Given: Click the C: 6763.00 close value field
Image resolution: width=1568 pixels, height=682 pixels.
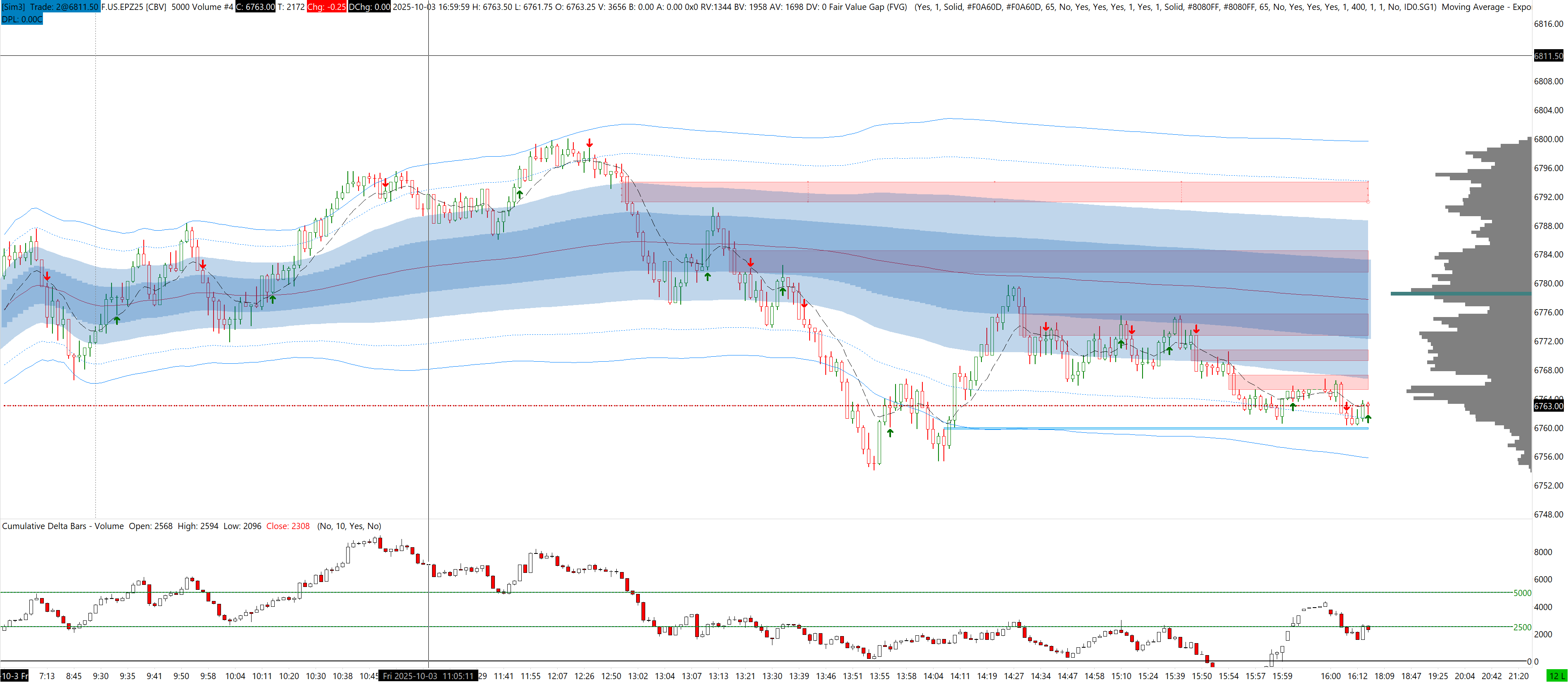Looking at the screenshot, I should (x=255, y=7).
